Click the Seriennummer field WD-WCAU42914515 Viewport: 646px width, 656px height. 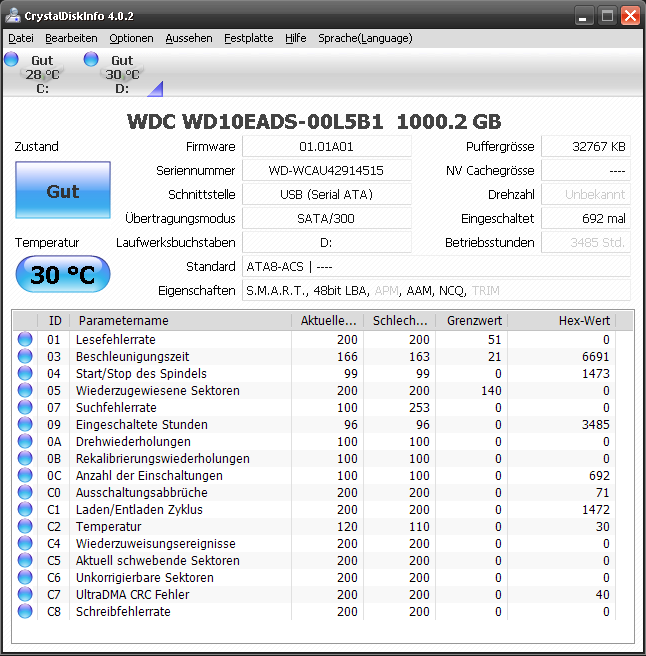pos(327,170)
